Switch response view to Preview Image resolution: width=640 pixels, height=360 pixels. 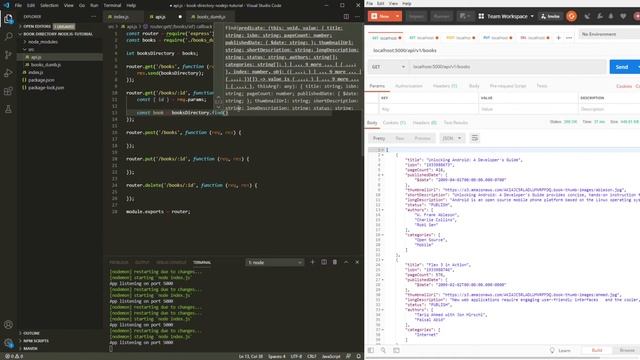[422, 138]
